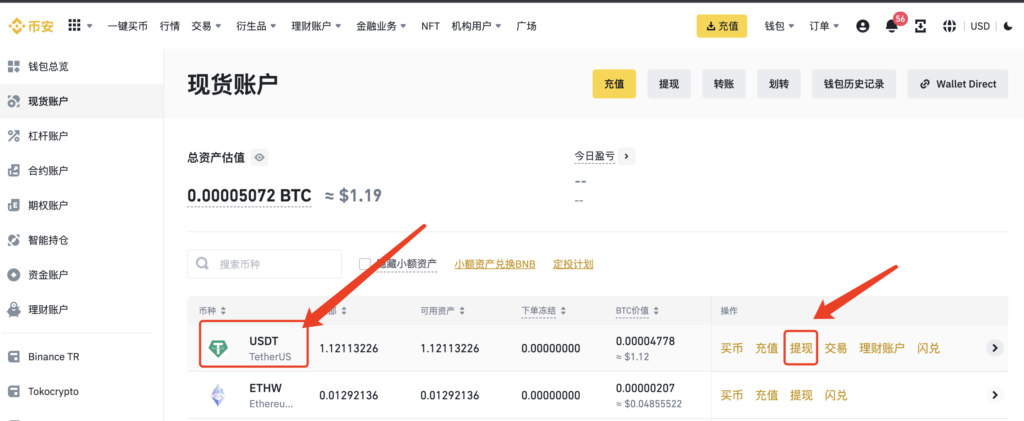Click the ETHW coin icon
Screen dimensions: 1024x421
pos(218,395)
